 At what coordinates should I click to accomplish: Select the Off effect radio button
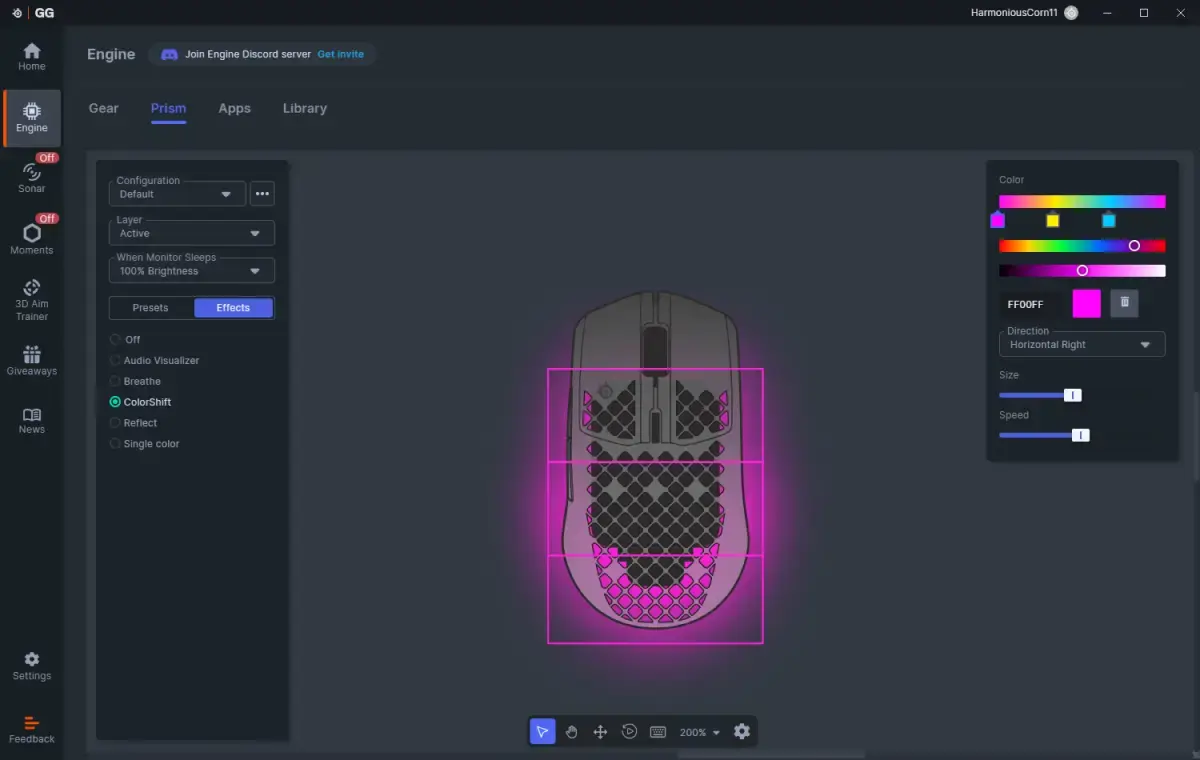[115, 340]
